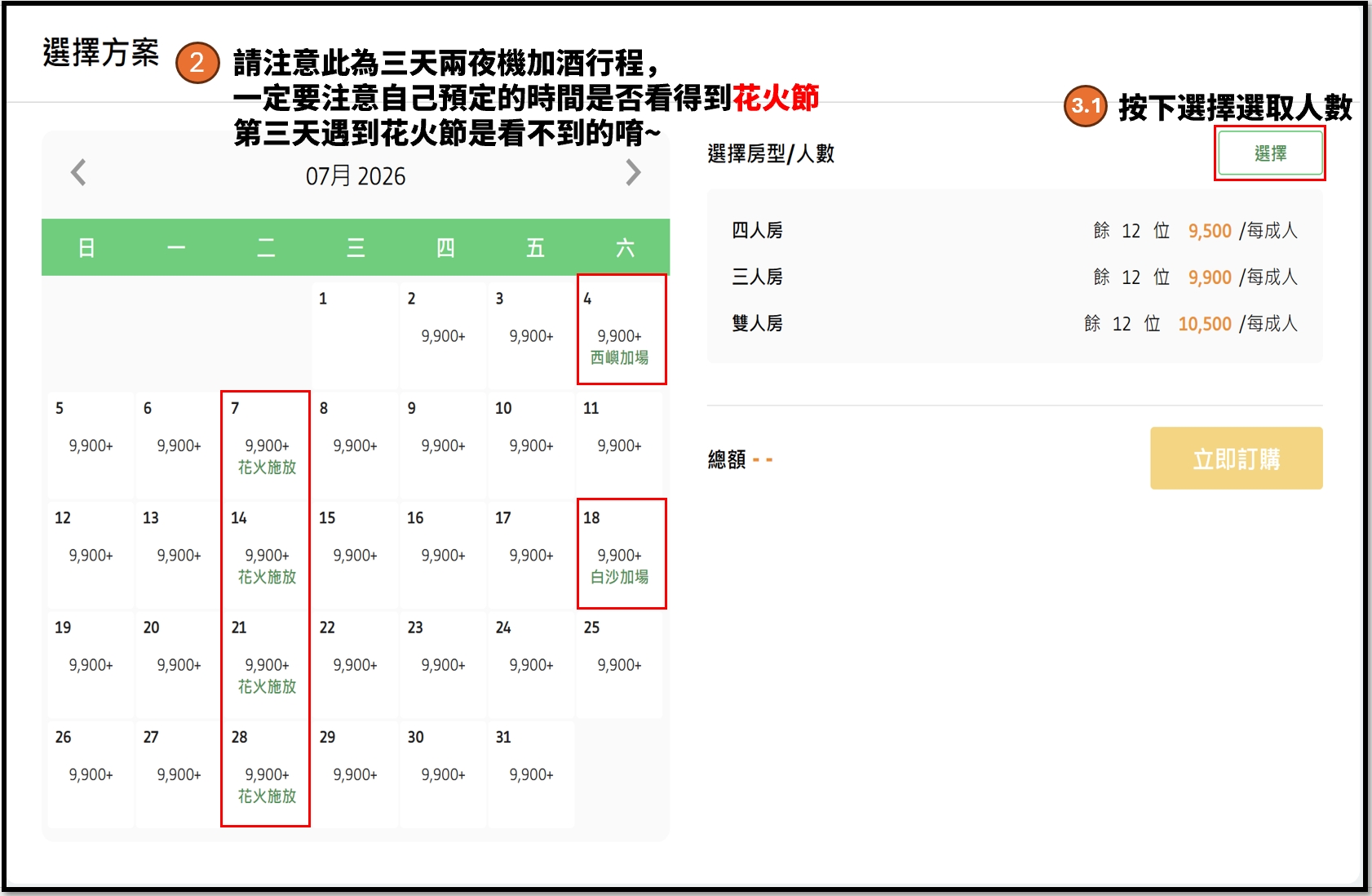The image size is (1372, 896).
Task: Click the 立即訂購 purchase button
Action: click(1236, 458)
